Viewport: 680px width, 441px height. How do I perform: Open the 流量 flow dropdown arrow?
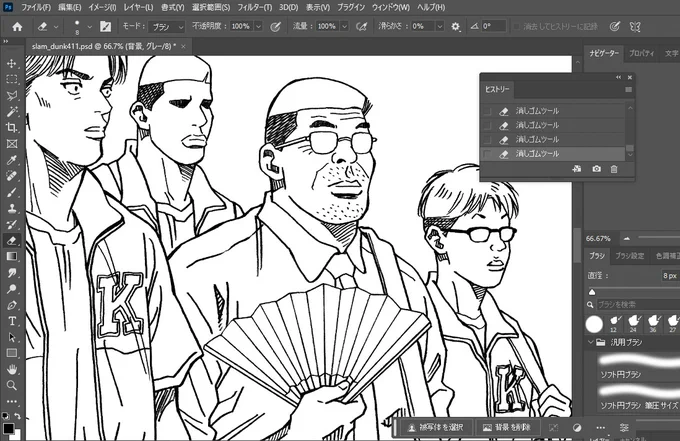[344, 27]
